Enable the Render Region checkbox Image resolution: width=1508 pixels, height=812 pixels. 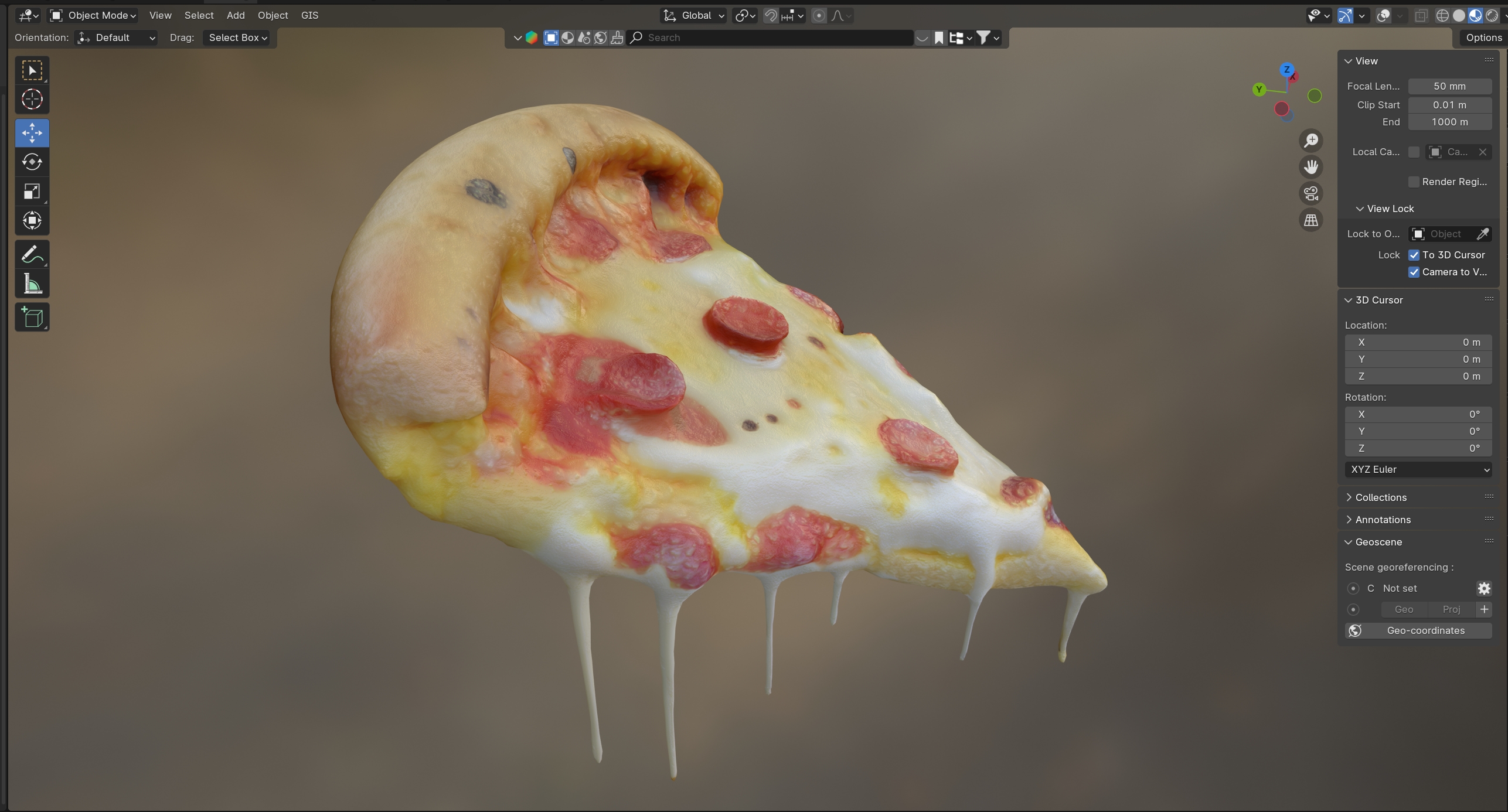1414,182
